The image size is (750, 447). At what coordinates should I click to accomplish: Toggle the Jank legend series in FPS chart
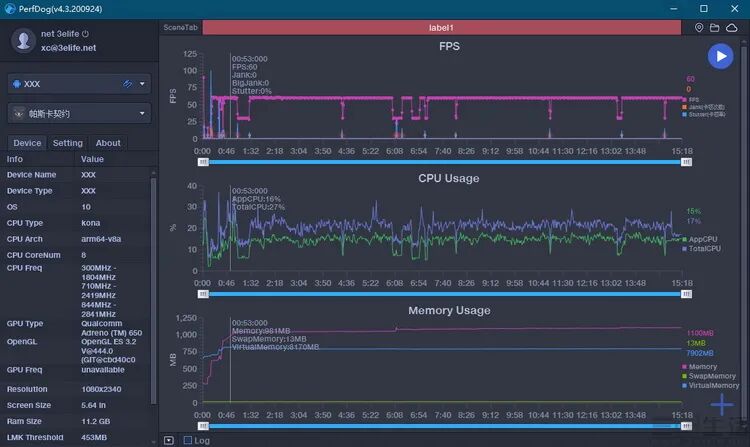tap(703, 107)
